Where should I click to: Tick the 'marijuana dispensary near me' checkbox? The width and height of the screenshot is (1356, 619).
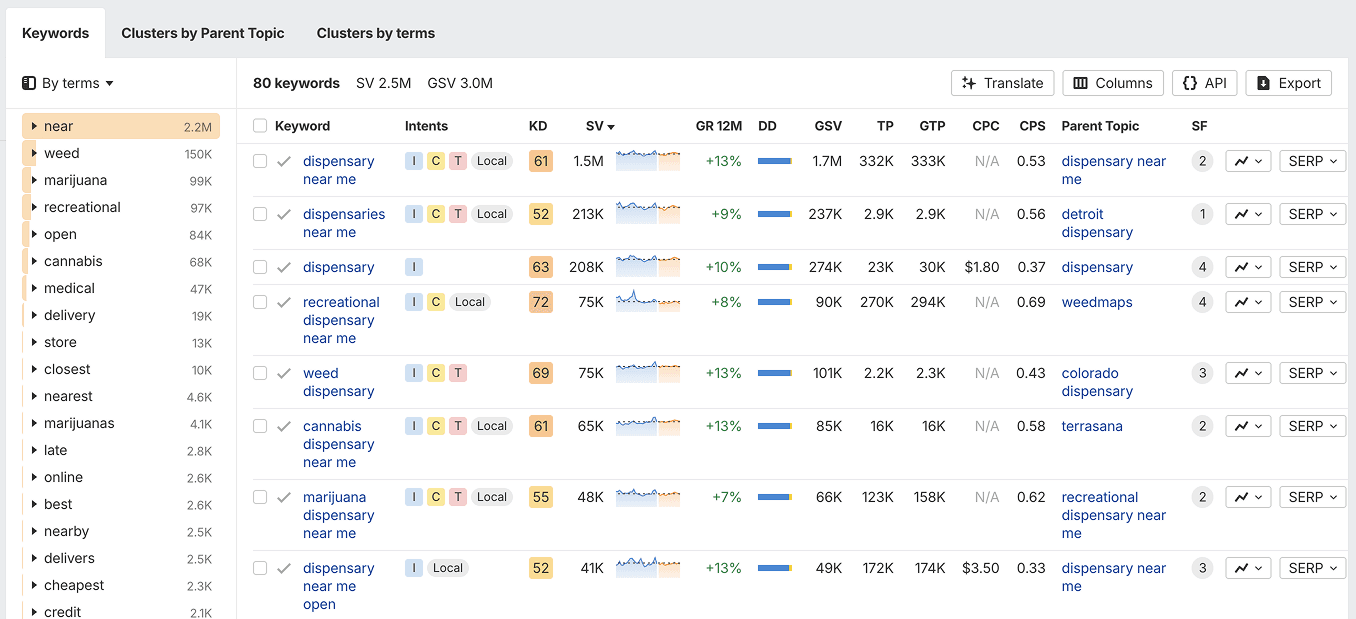260,497
